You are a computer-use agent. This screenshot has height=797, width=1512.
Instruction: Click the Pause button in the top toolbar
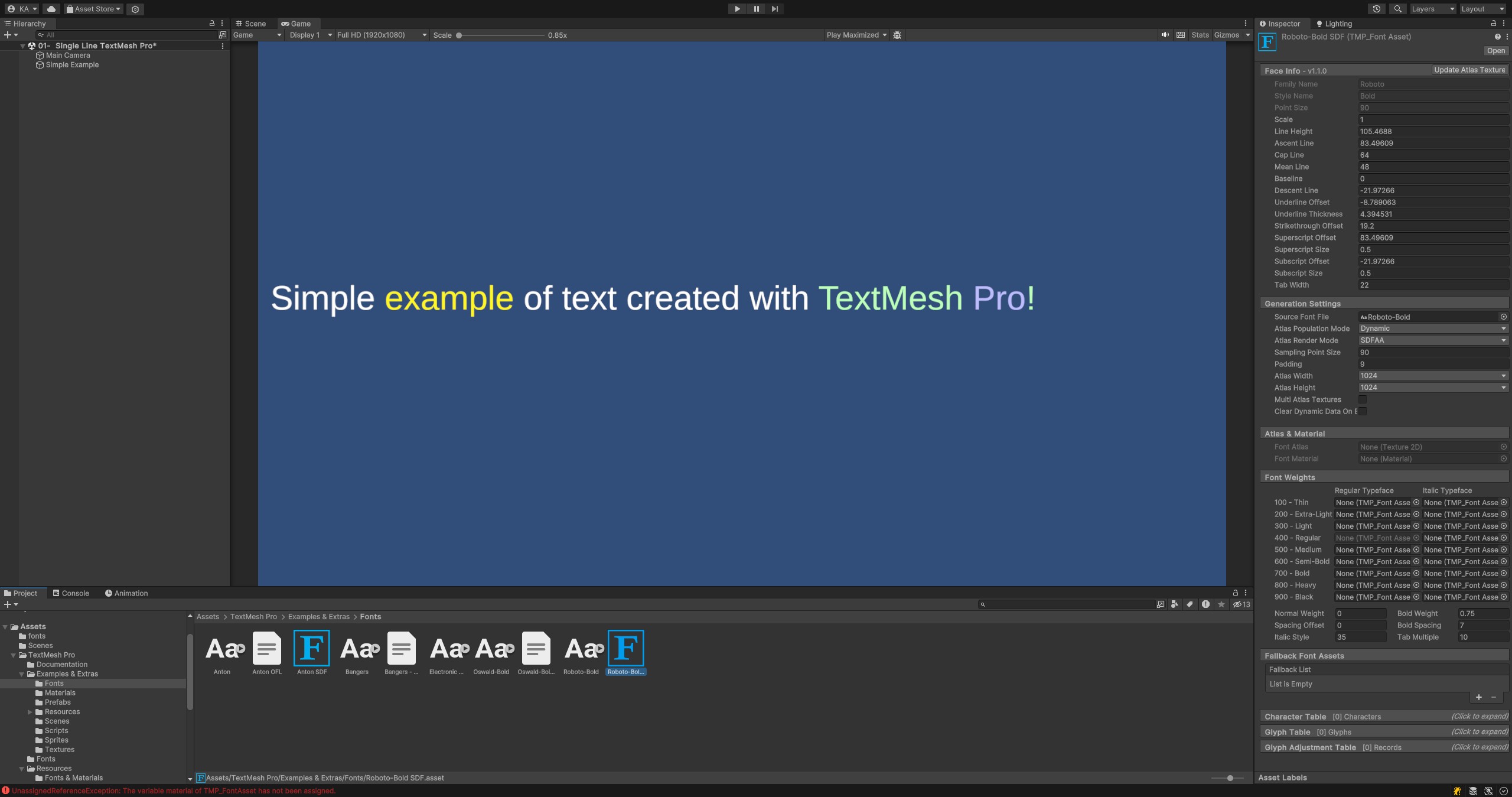point(756,8)
